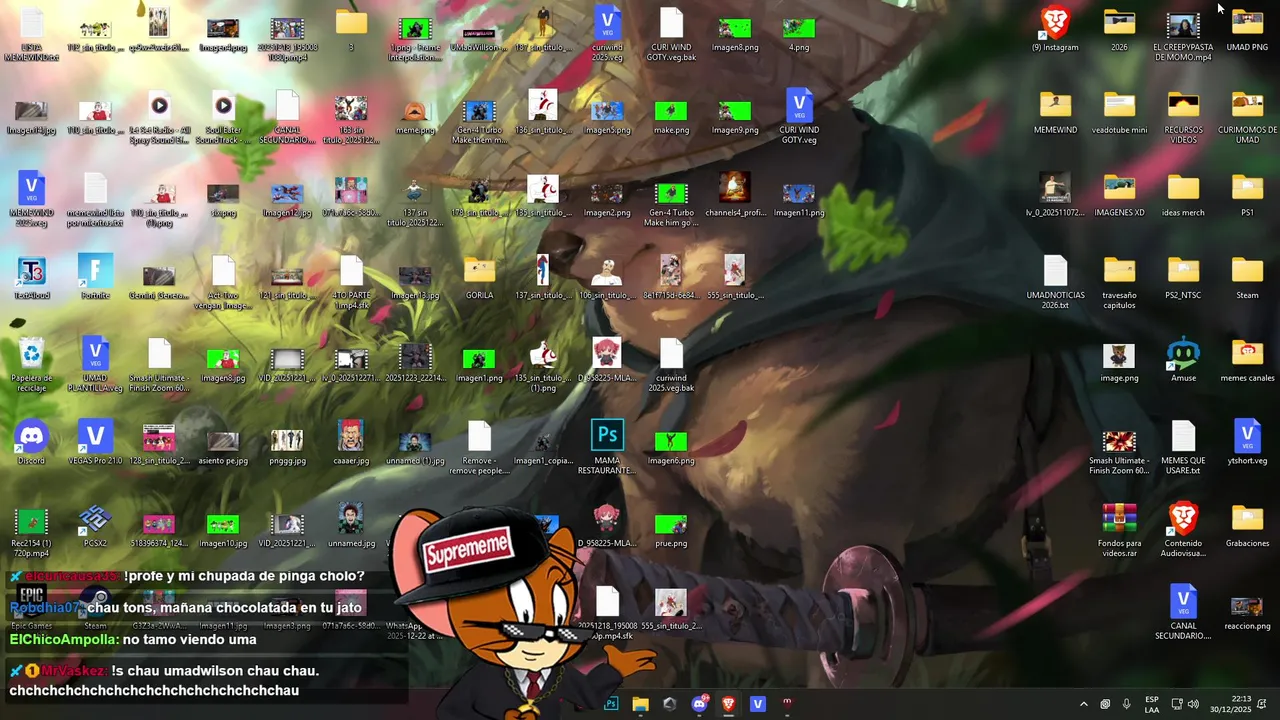This screenshot has height=720, width=1280.
Task: Select the CURI WIND GOTY.veg.bak file
Action: click(671, 34)
